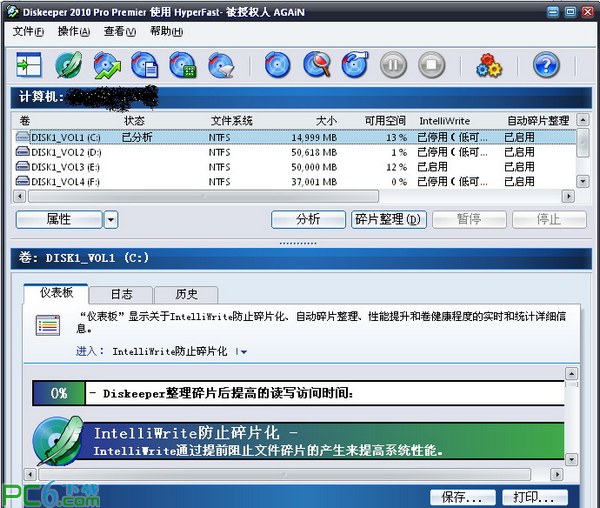600x508 pixels.
Task: Open help with the question mark icon
Action: click(x=545, y=66)
